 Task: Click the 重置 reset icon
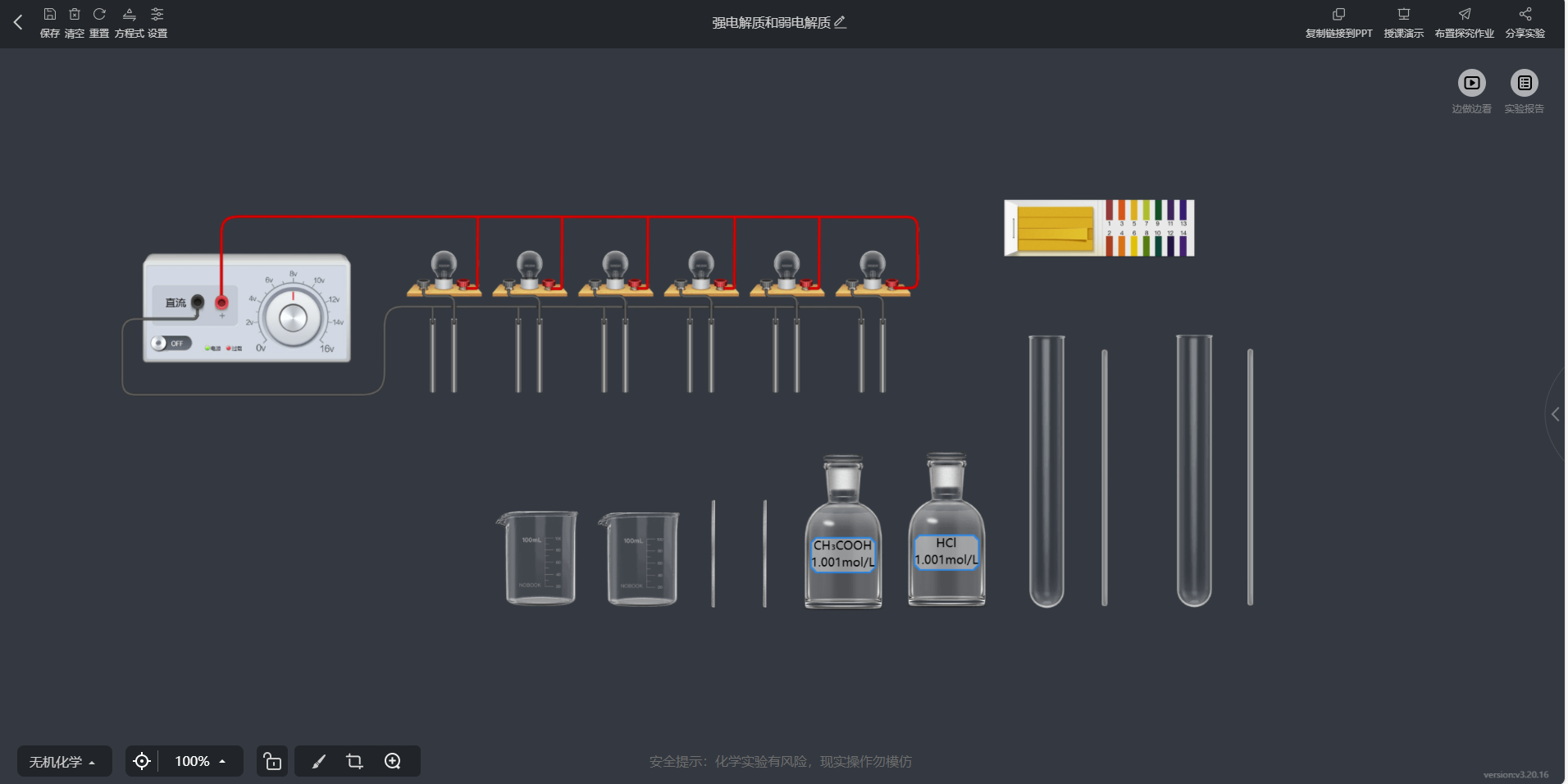pos(99,15)
